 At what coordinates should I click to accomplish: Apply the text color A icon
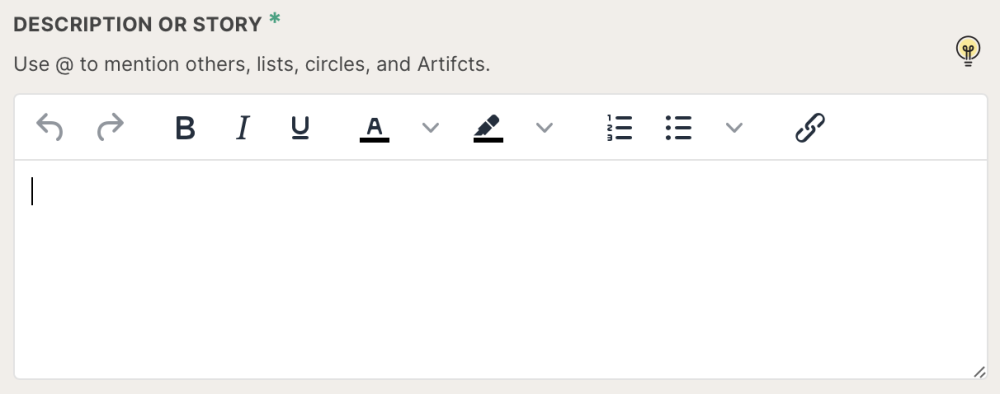[x=374, y=128]
